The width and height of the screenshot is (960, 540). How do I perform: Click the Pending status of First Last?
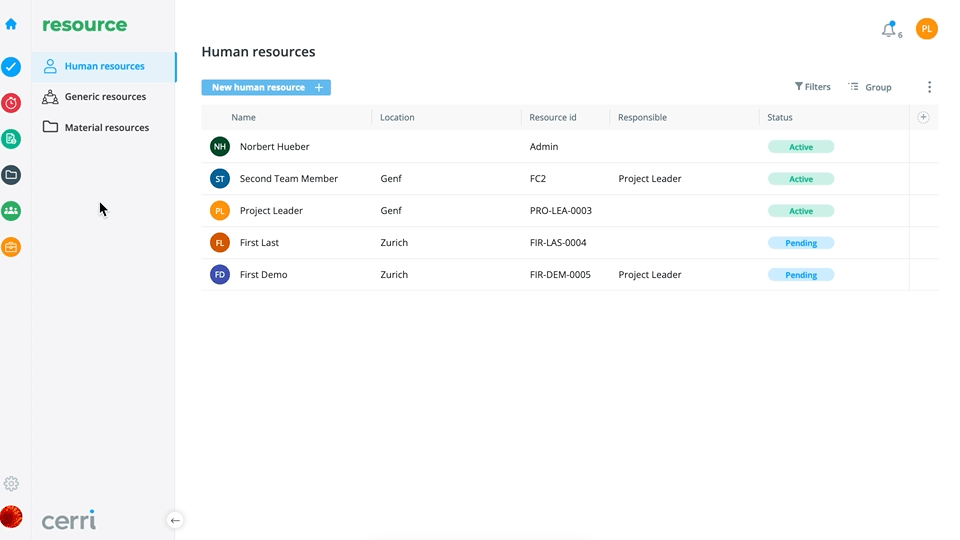pyautogui.click(x=801, y=243)
